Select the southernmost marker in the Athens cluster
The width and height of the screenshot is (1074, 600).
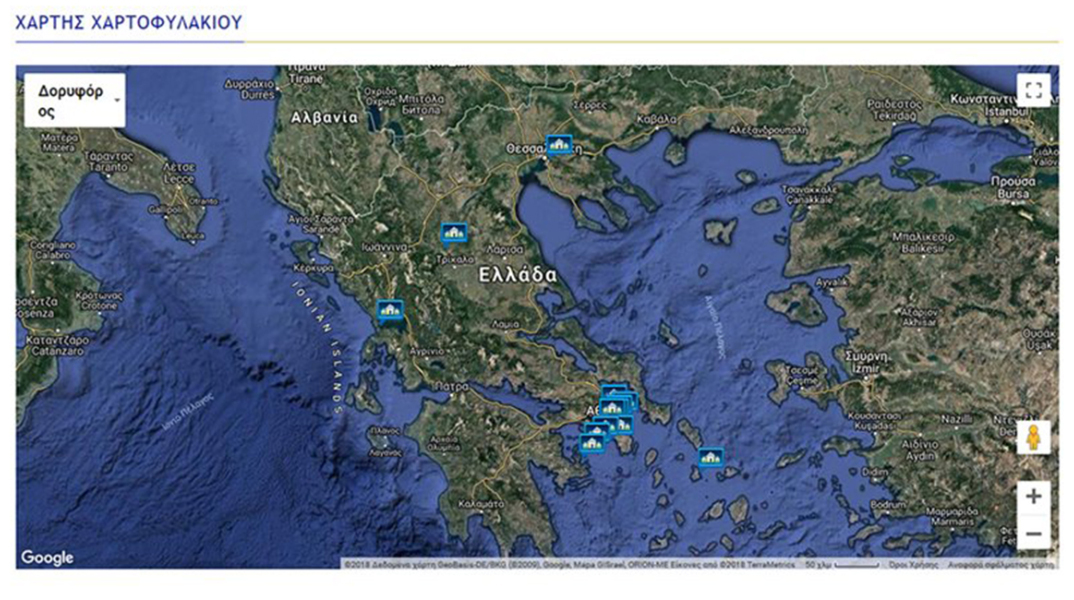[592, 443]
